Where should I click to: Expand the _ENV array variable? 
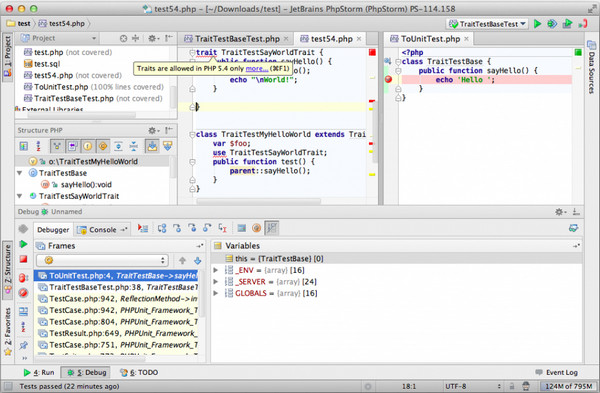pyautogui.click(x=215, y=270)
